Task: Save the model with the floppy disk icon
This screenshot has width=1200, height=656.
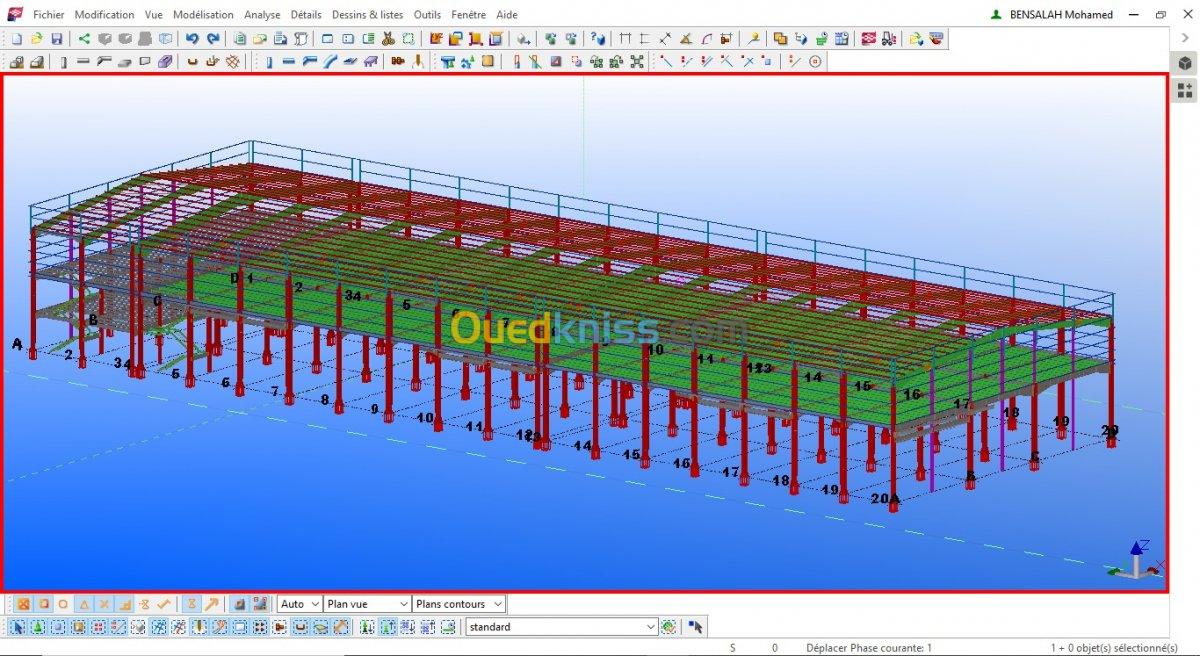Action: pos(56,39)
